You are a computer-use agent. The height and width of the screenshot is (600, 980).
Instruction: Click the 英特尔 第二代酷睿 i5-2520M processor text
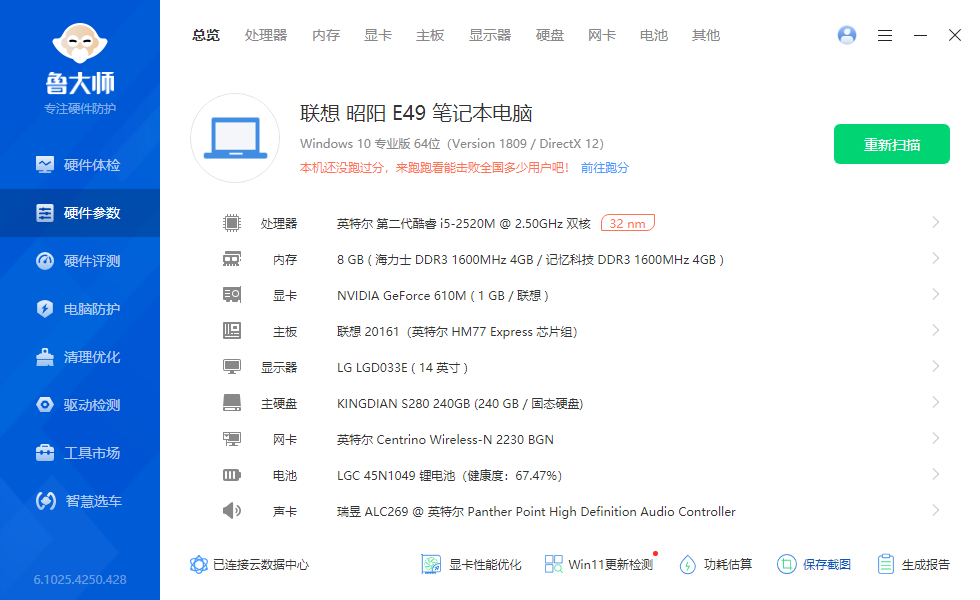[x=464, y=224]
